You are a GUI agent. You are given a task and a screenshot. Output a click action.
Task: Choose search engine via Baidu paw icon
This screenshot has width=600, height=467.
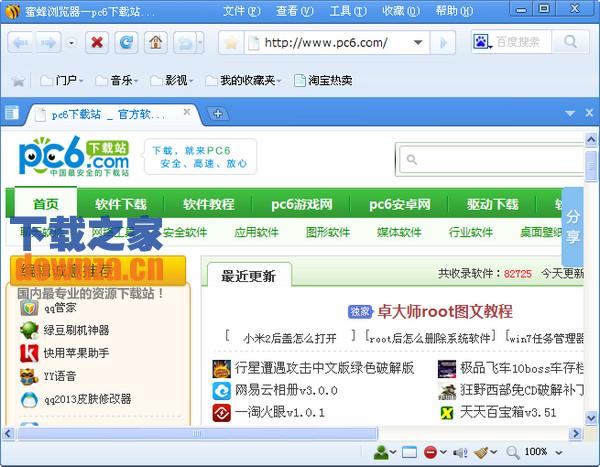(x=483, y=41)
